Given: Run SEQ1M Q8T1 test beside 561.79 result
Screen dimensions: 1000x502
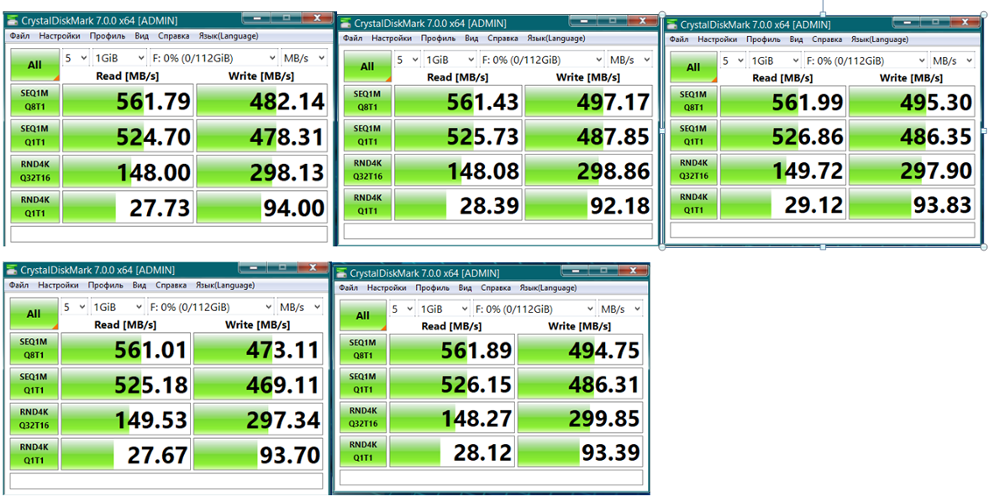Looking at the screenshot, I should (x=35, y=100).
